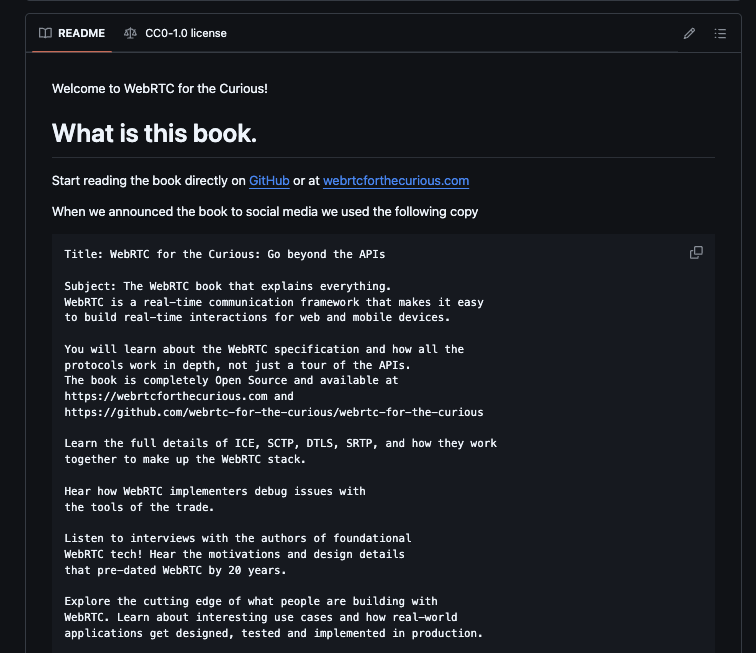Click "You will learn about the WebRTC specification" line
Image resolution: width=756 pixels, height=653 pixels.
264,349
